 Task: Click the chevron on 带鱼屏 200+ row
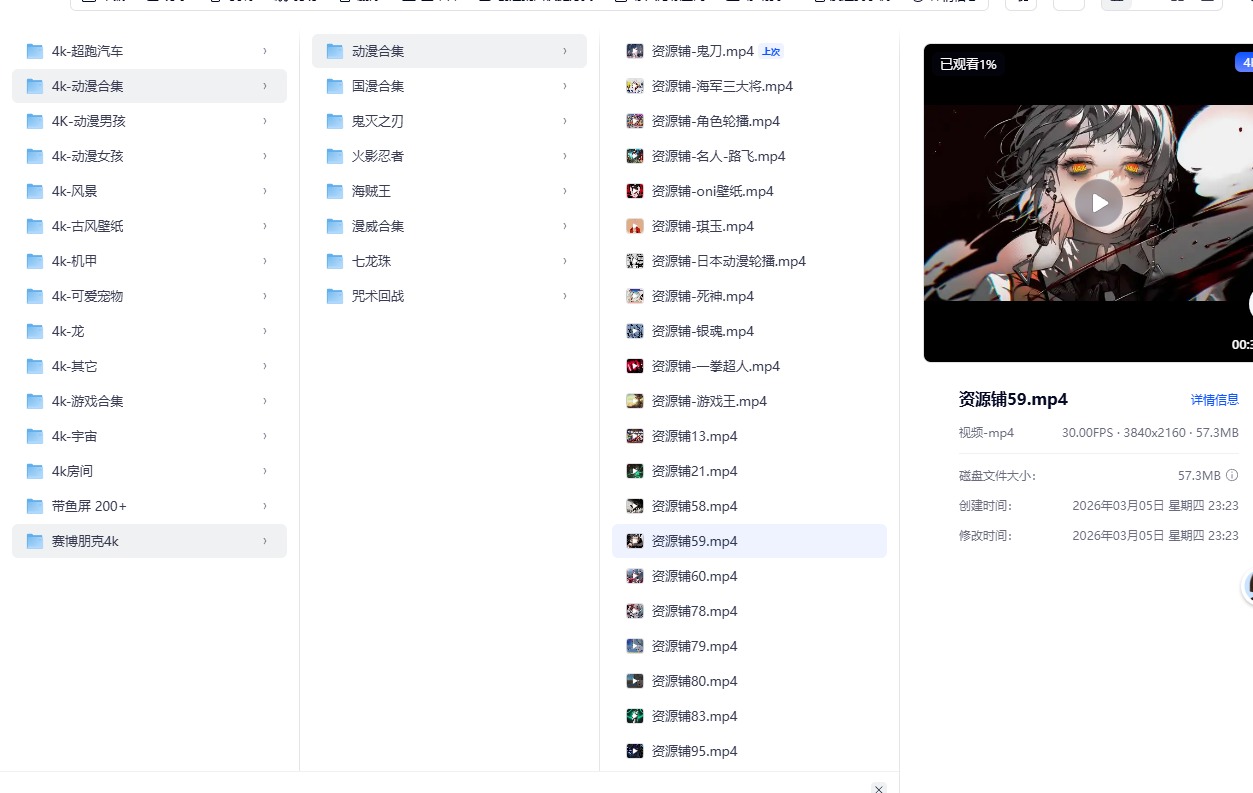tap(265, 506)
